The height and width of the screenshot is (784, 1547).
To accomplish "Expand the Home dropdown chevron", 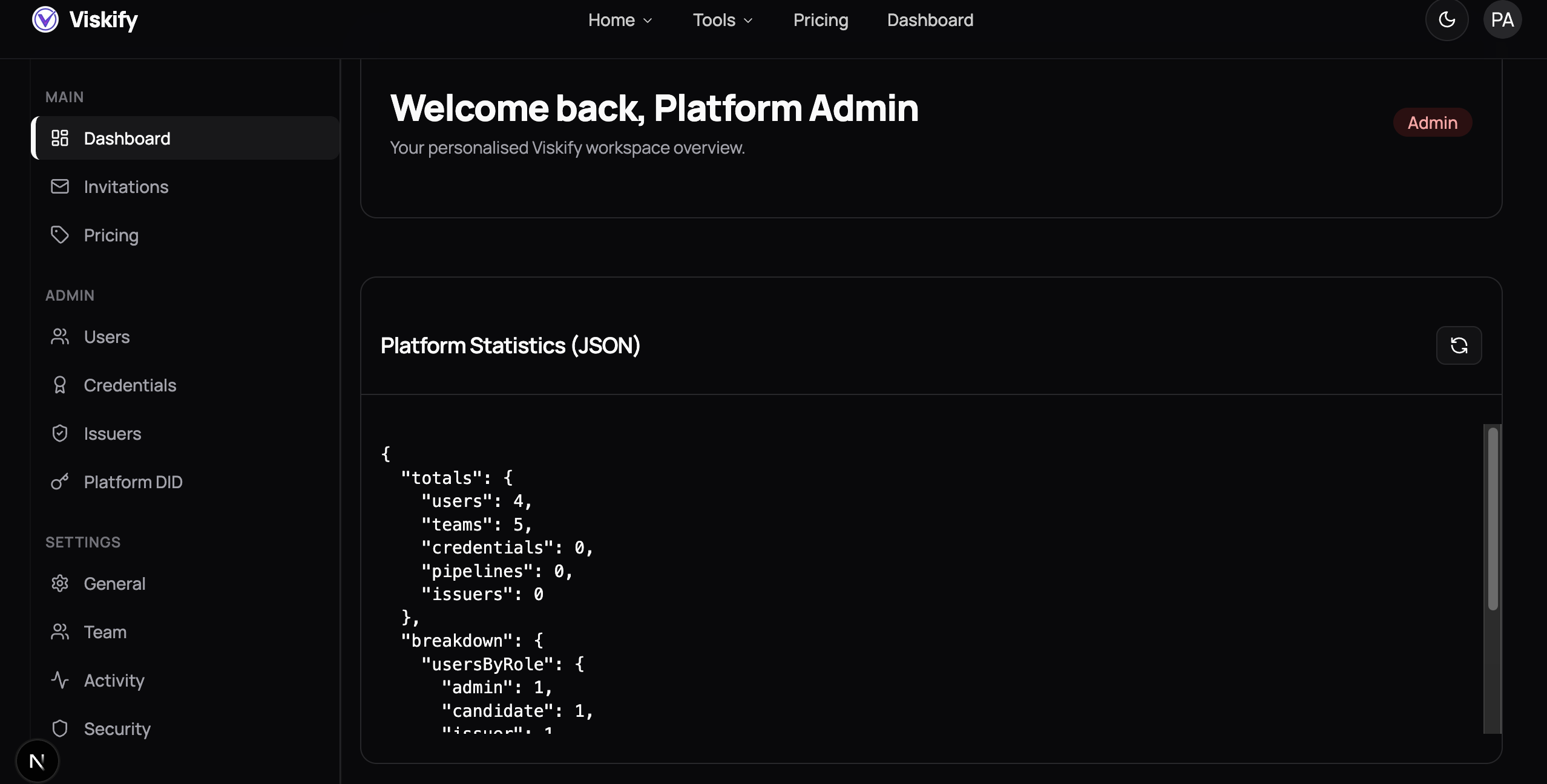I will [x=648, y=21].
